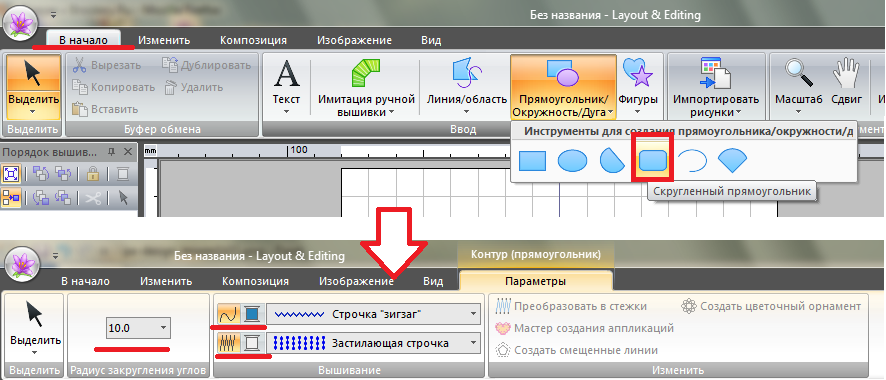Click the Удалить (Delete) trash command

193,87
